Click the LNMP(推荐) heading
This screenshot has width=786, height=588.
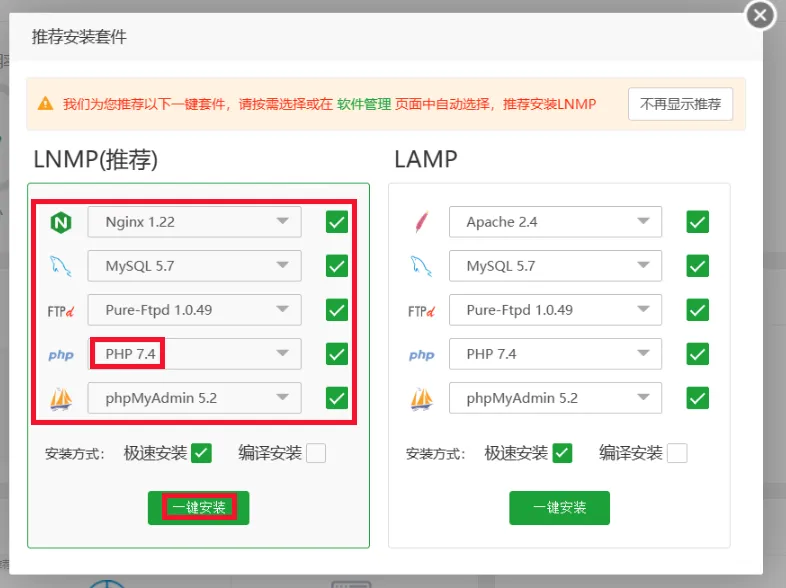point(96,160)
